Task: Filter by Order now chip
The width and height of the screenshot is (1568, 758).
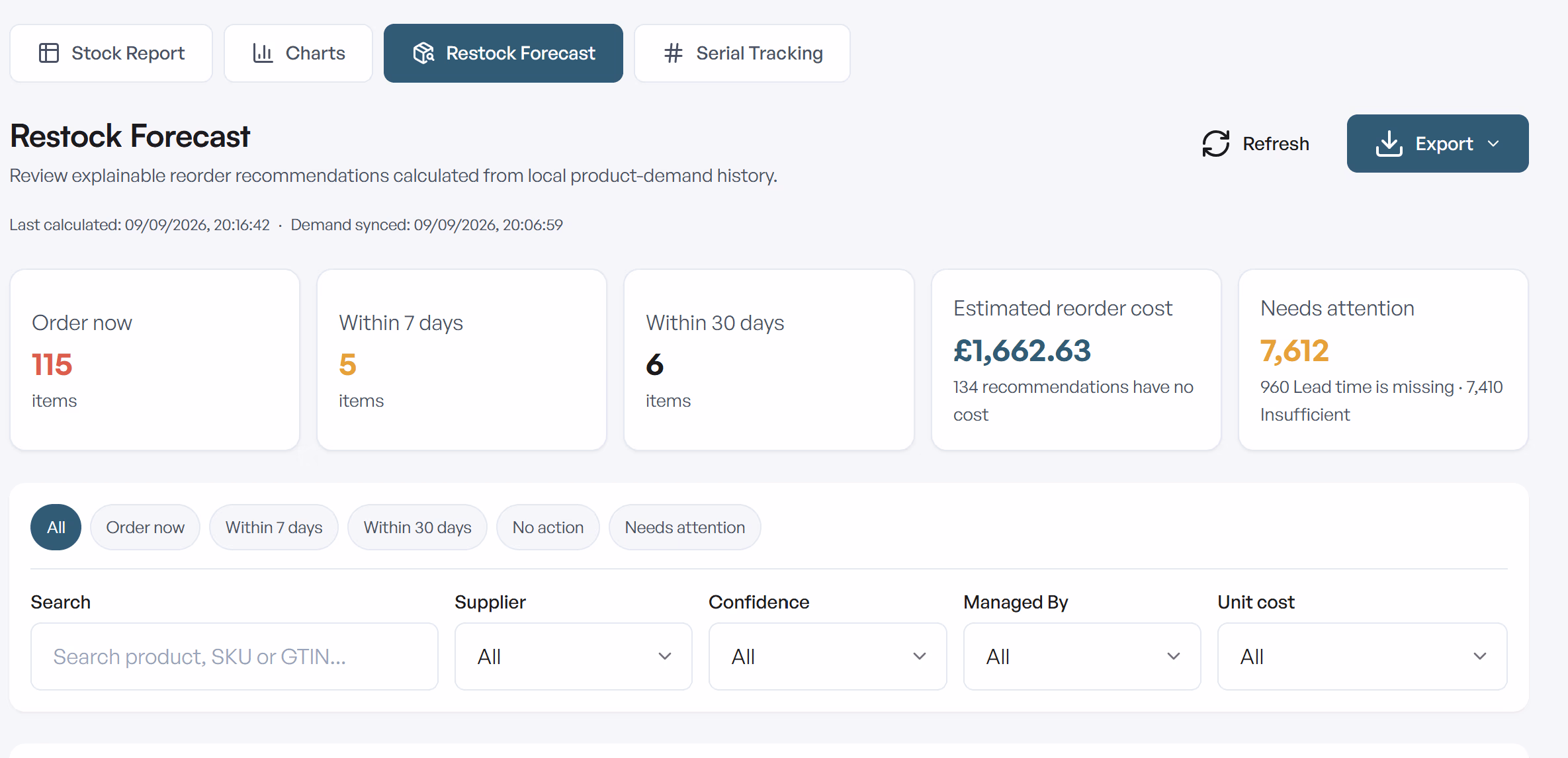Action: tap(145, 527)
